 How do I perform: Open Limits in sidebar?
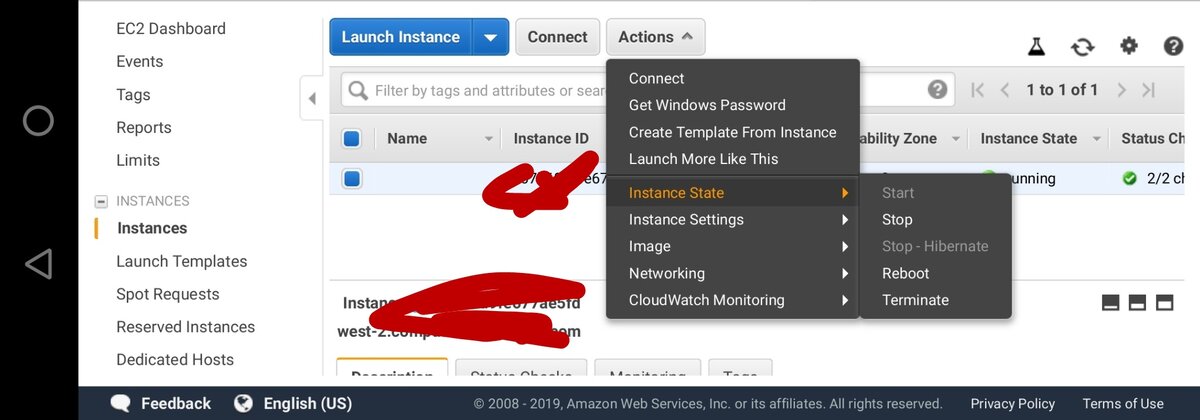point(138,160)
